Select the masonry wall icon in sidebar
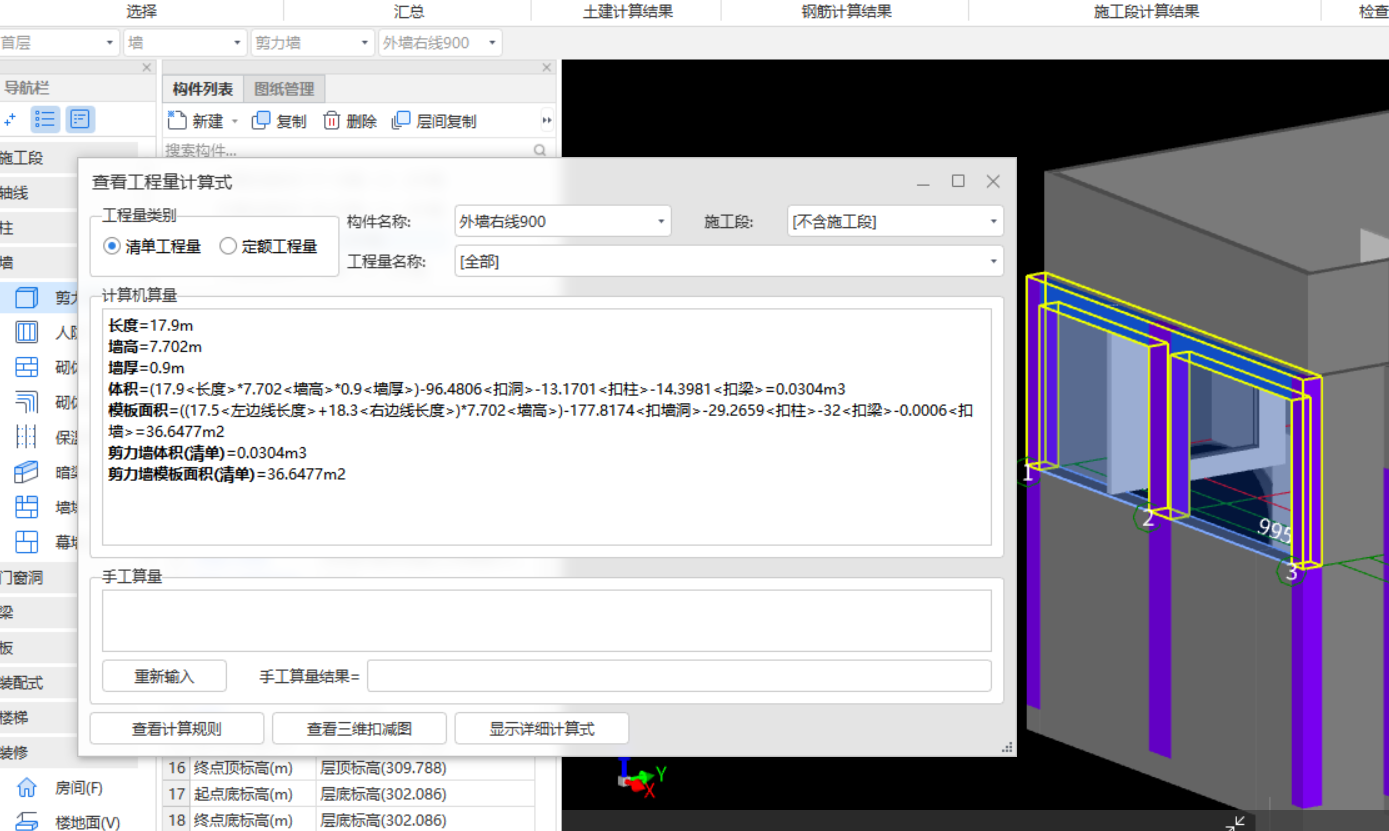Viewport: 1389px width, 831px height. click(27, 367)
